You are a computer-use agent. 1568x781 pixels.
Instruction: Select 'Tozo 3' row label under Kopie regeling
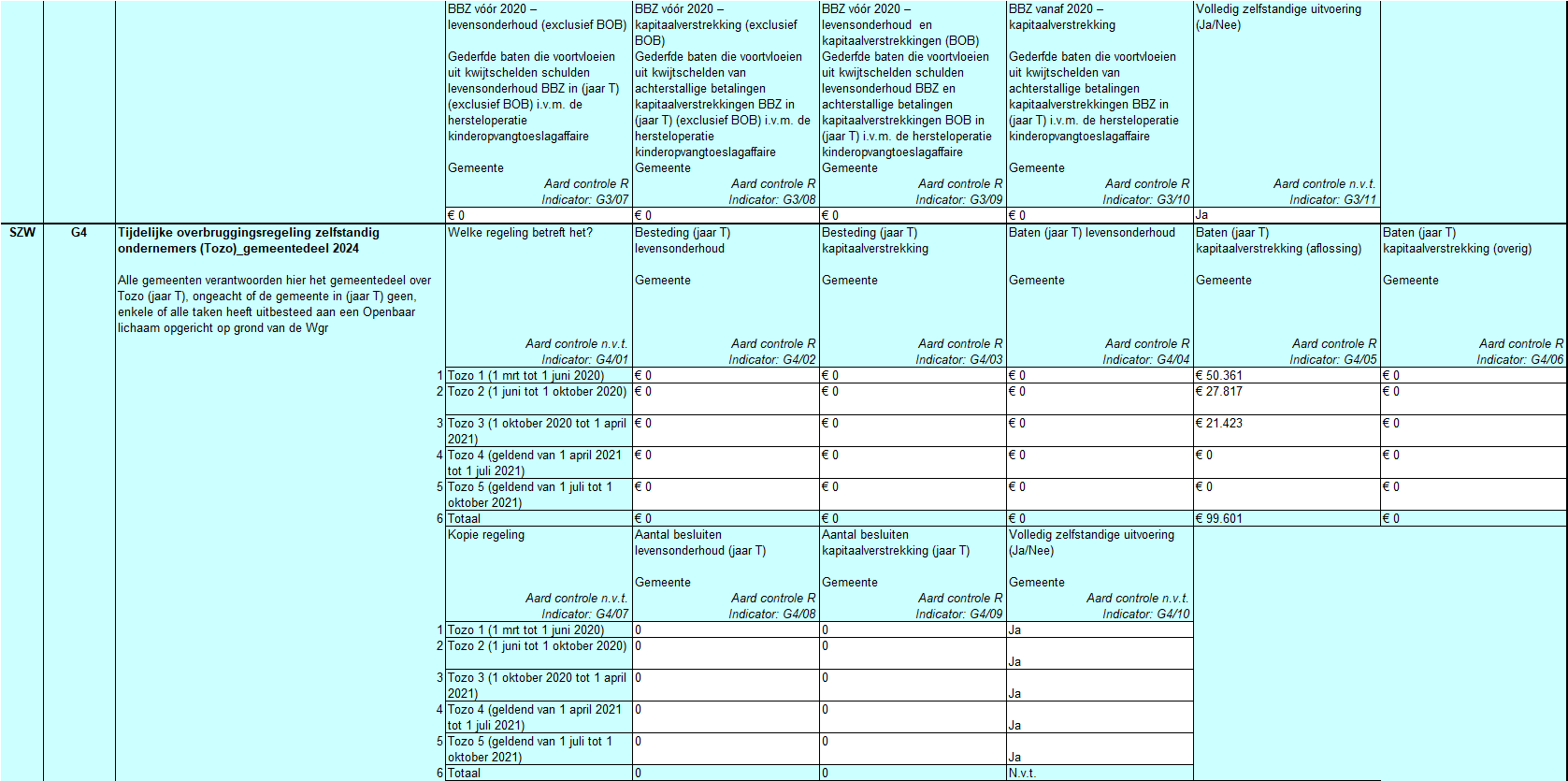[539, 685]
